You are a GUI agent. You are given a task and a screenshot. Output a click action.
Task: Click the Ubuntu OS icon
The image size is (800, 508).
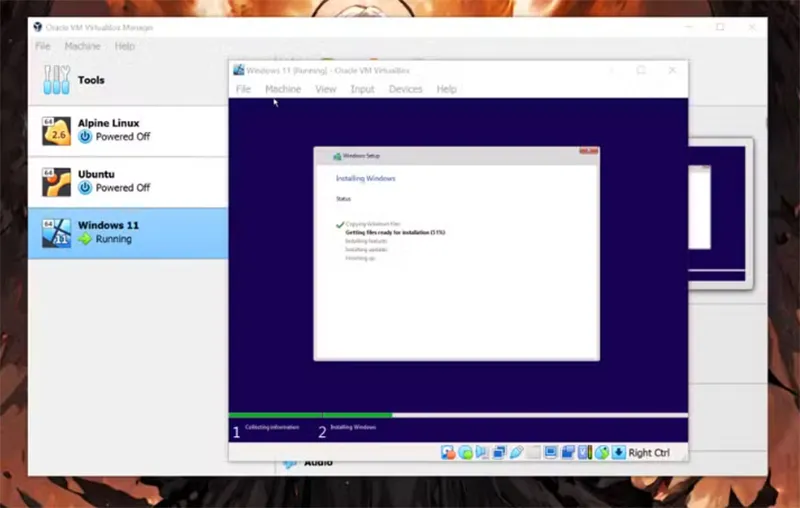(56, 182)
